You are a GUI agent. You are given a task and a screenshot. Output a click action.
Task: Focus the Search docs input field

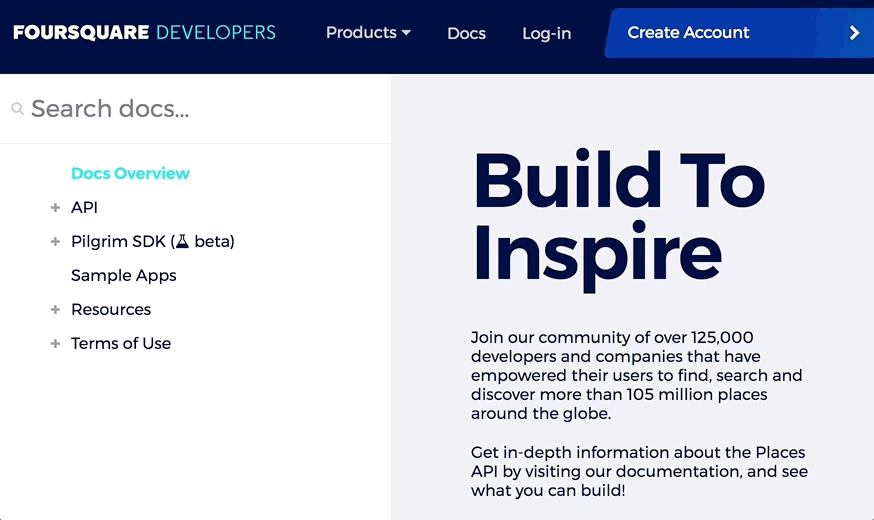pyautogui.click(x=195, y=109)
